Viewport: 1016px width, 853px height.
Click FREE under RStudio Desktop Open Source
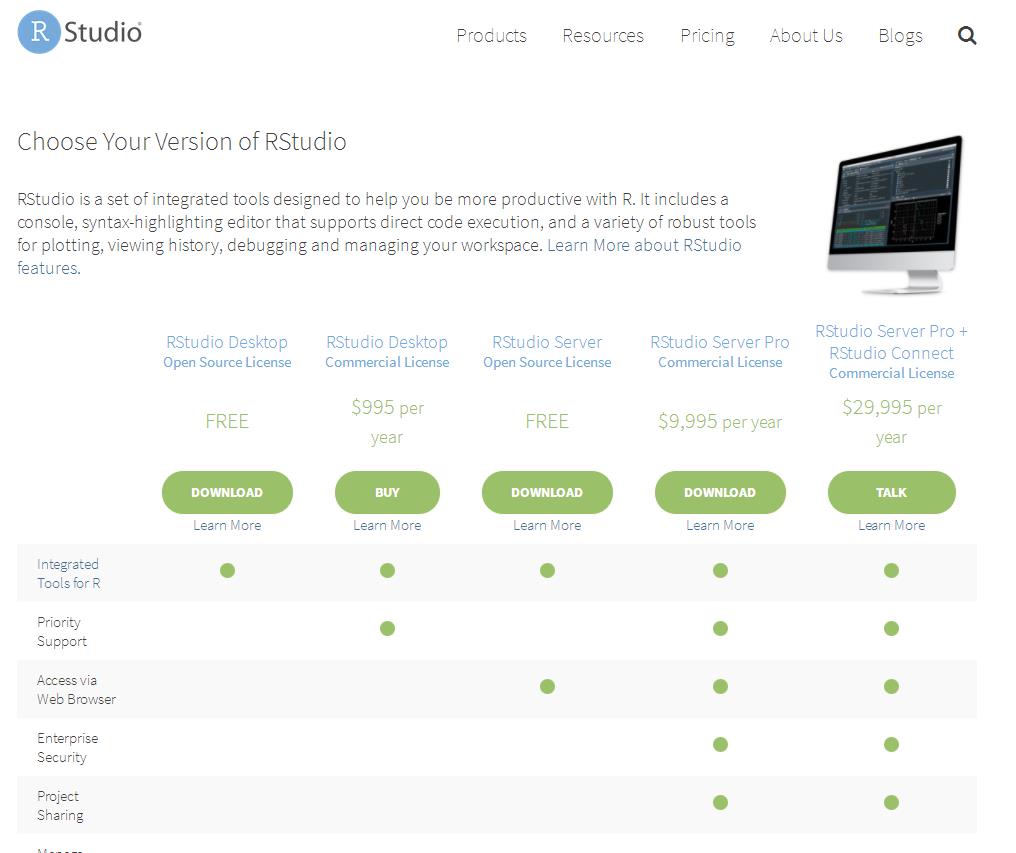coord(227,421)
